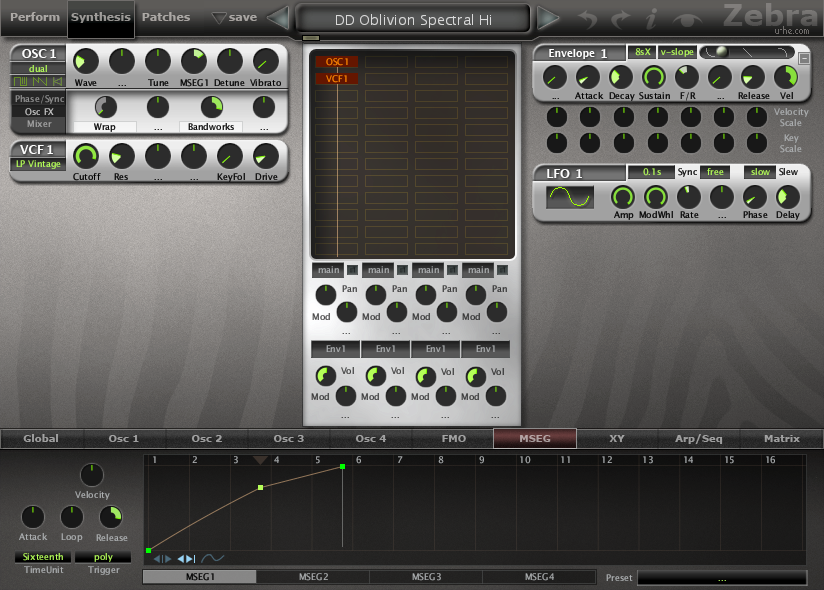Switch to the Patches page
The image size is (824, 590).
166,17
